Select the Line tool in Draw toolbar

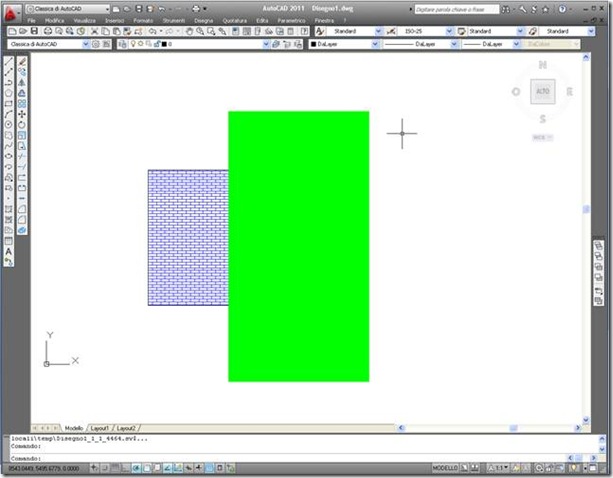[x=9, y=62]
